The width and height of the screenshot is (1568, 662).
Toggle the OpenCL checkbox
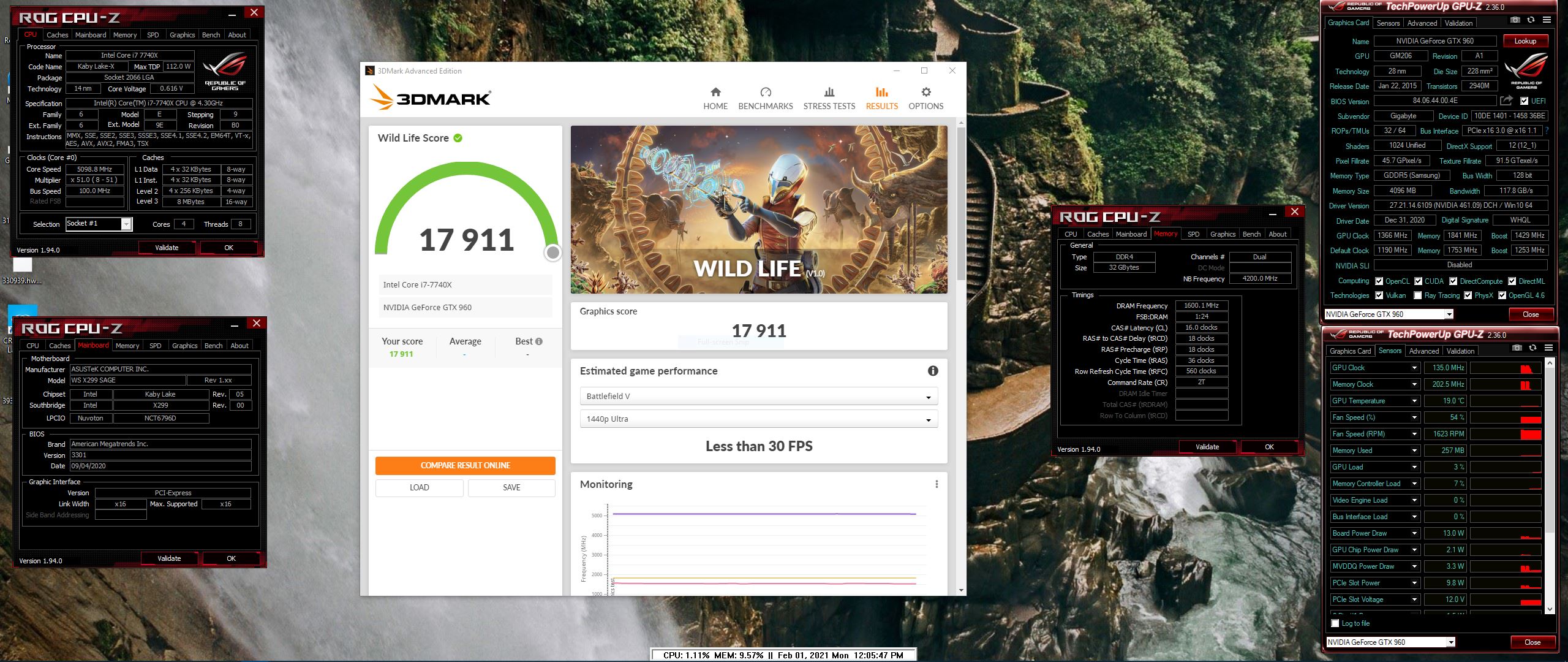tap(1379, 281)
